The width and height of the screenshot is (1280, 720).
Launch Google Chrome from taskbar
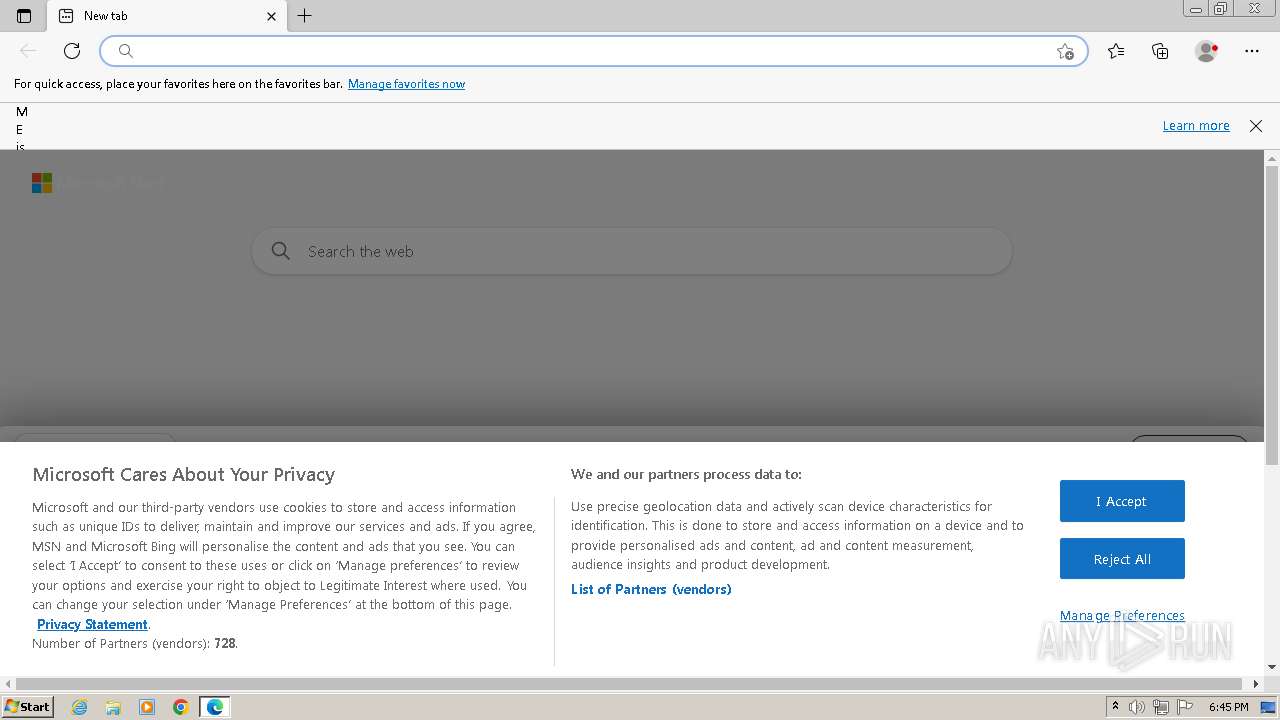tap(181, 707)
